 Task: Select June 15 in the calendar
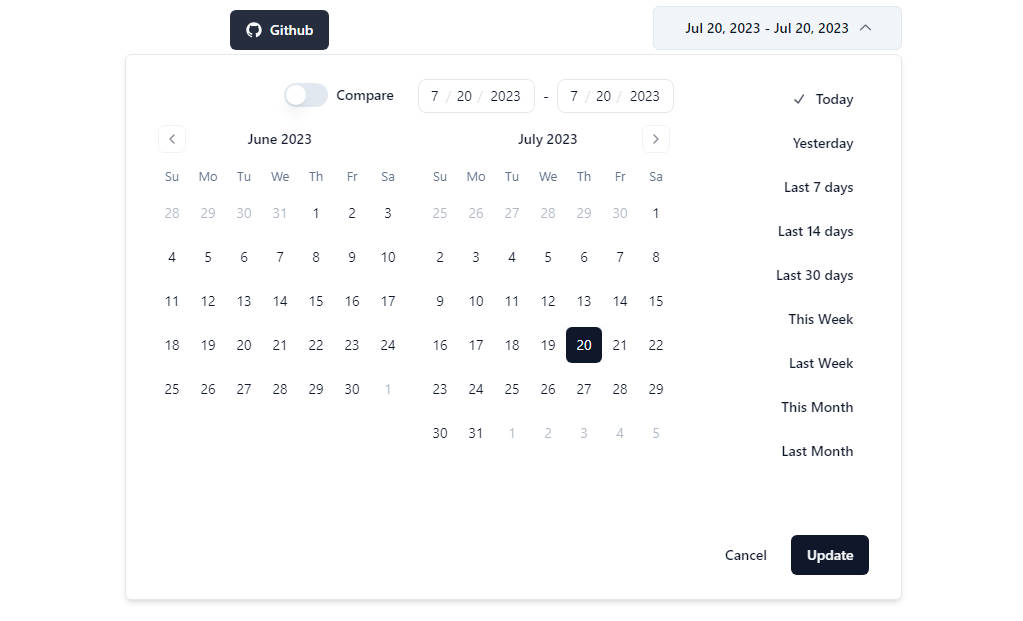[316, 301]
